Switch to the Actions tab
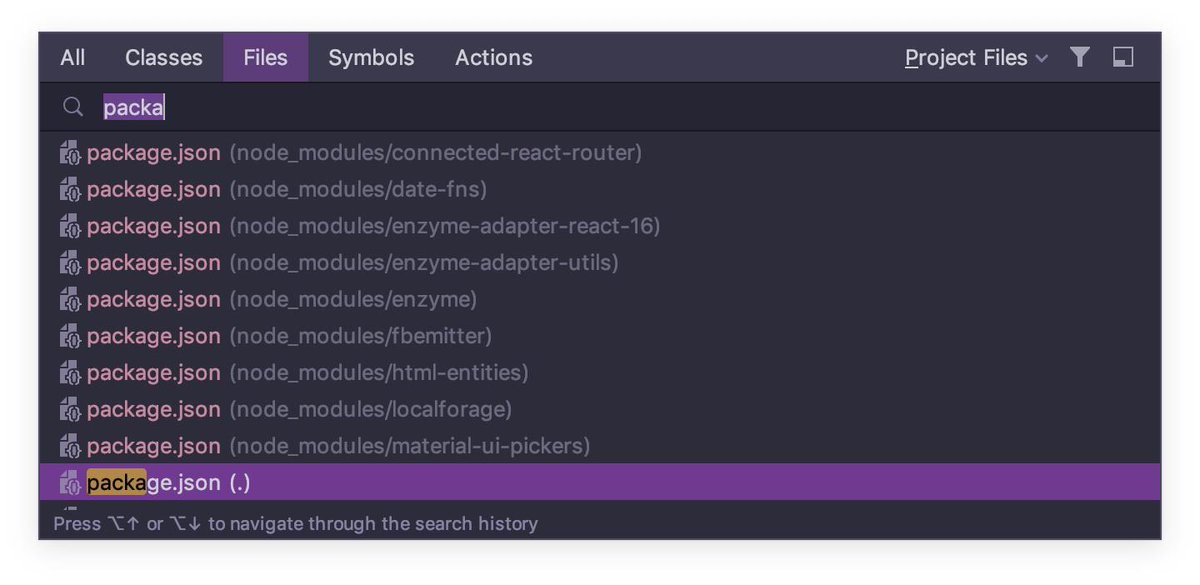The width and height of the screenshot is (1200, 585). 494,58
